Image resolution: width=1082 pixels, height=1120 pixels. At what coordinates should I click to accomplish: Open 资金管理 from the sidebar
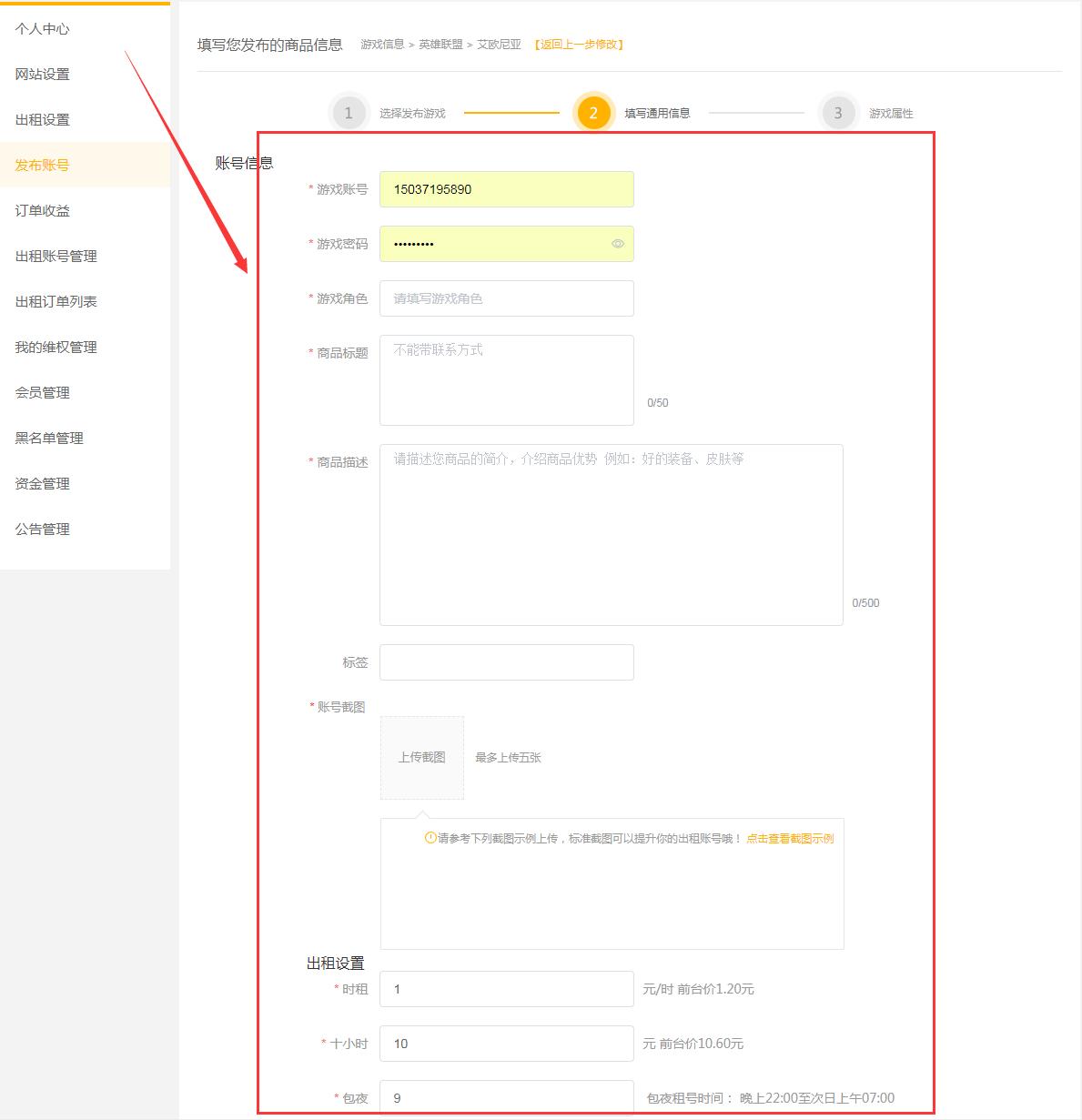coord(41,483)
